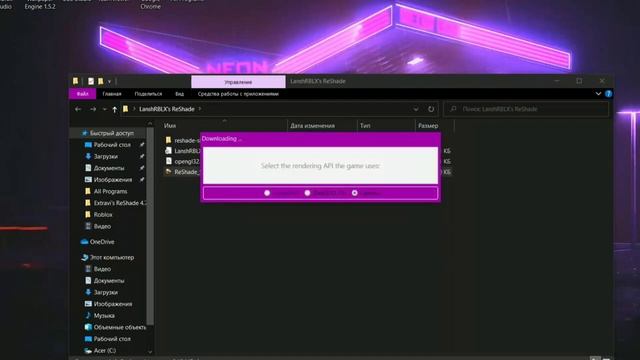Open pinned Загрузки under quick access
The image size is (640, 360).
(x=106, y=156)
